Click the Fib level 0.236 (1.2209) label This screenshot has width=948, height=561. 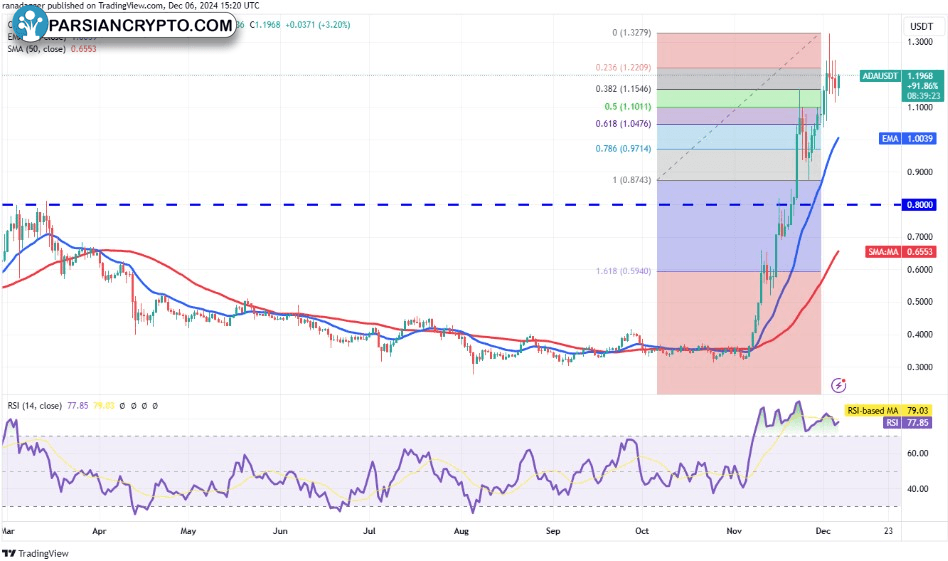(x=623, y=67)
